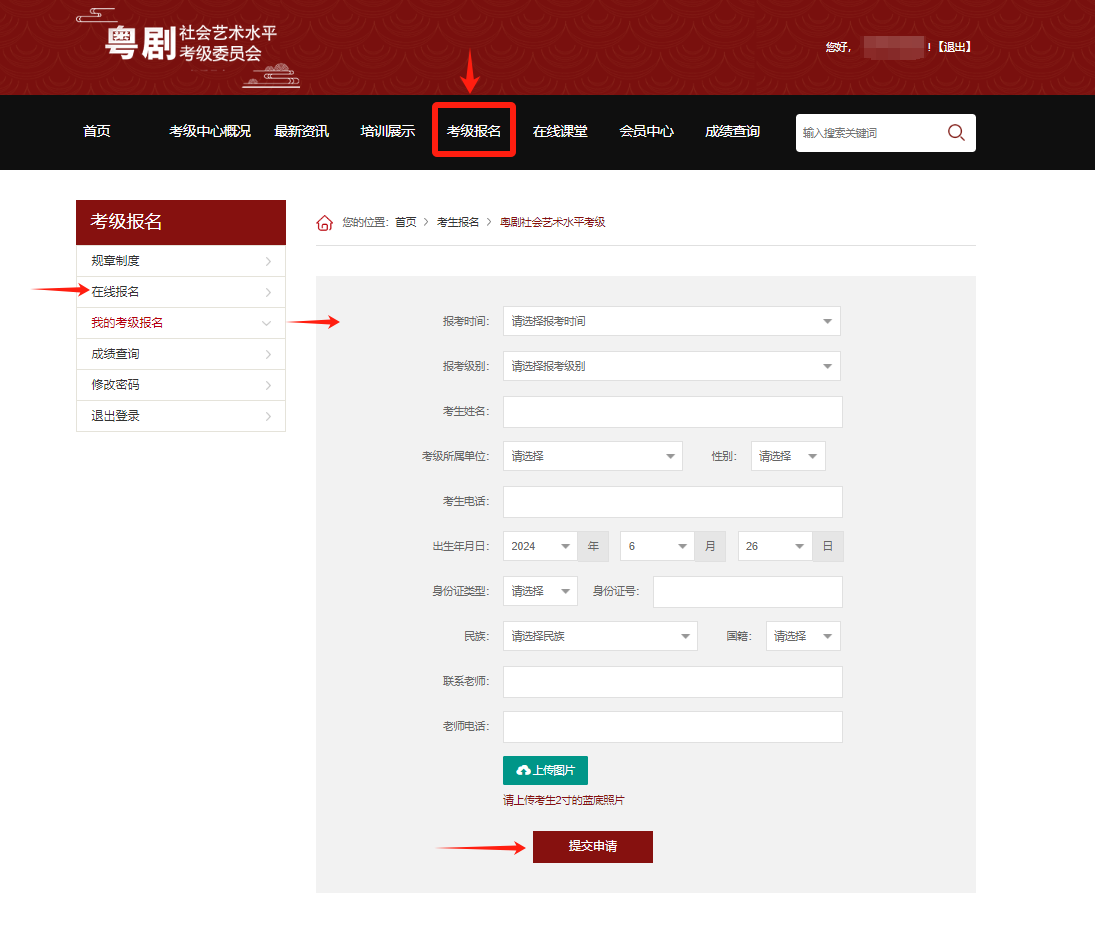Click the 粤剧 site logo
The image size is (1095, 936).
coord(190,47)
